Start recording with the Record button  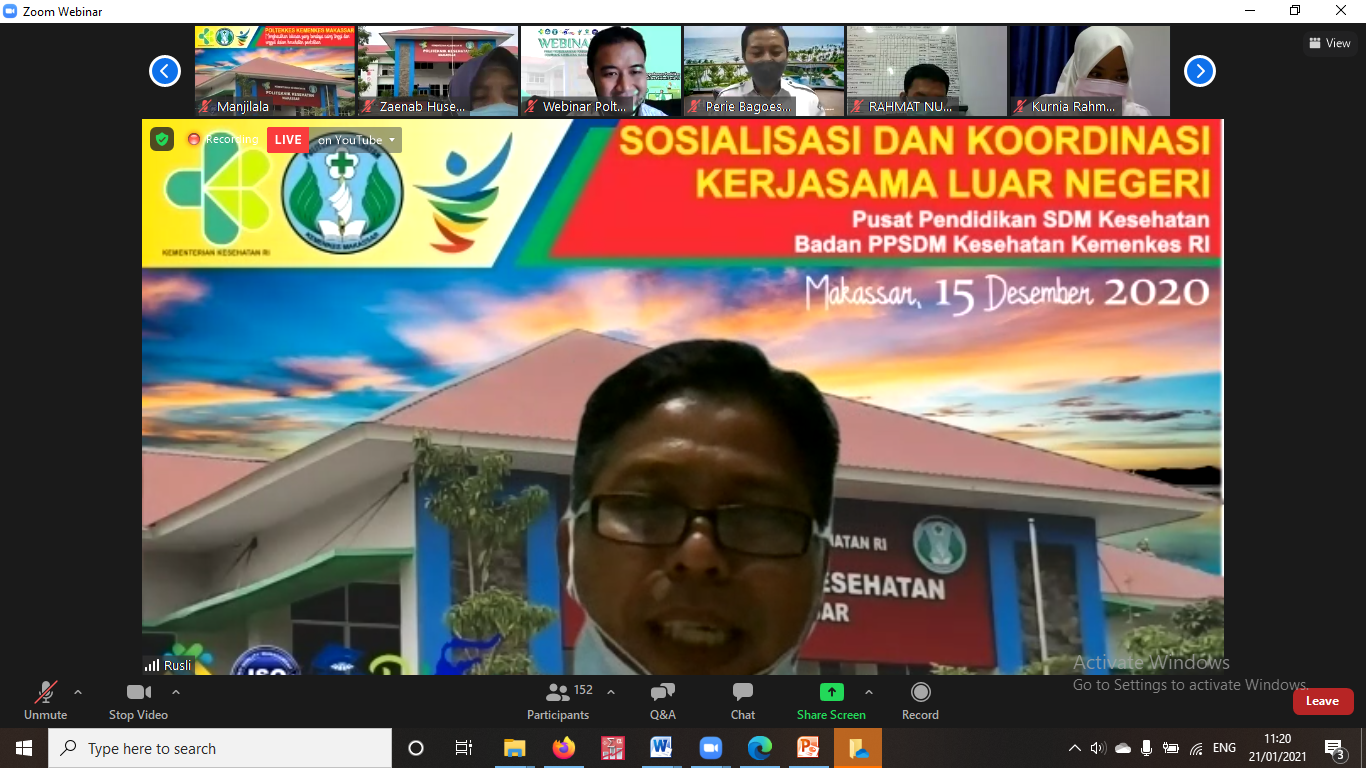[920, 701]
